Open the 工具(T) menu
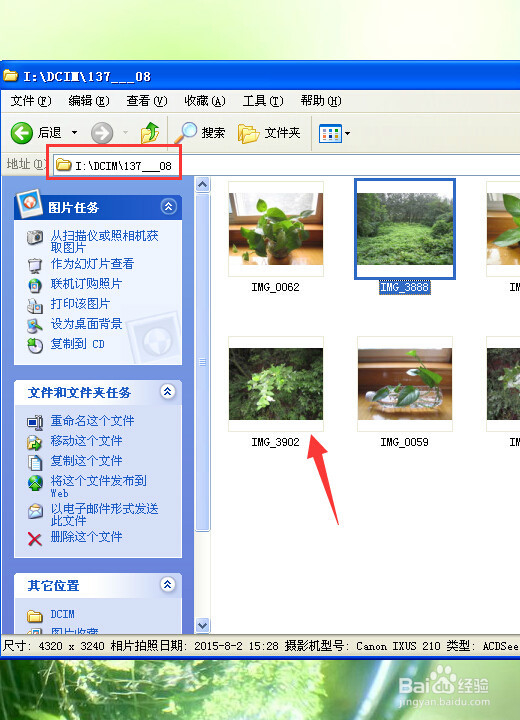 (x=263, y=101)
